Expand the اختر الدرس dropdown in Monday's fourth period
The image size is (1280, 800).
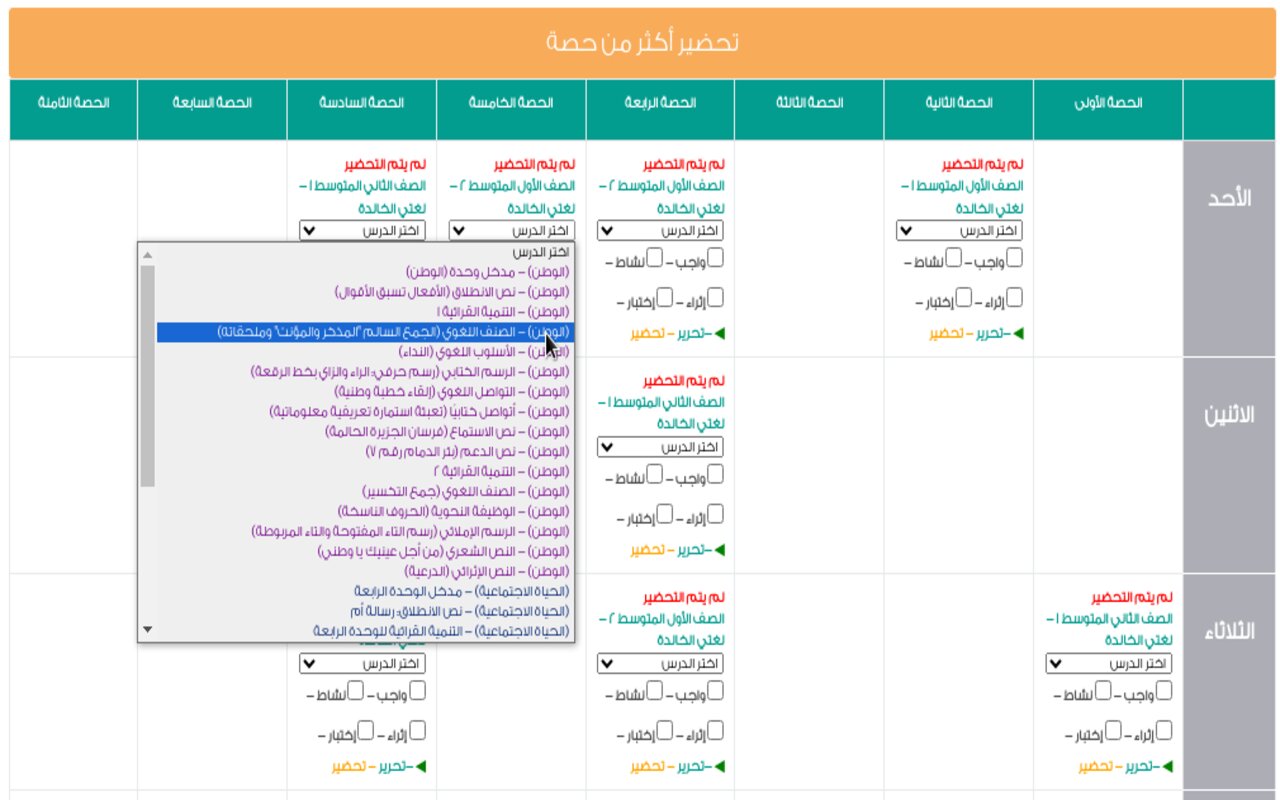pyautogui.click(x=661, y=447)
